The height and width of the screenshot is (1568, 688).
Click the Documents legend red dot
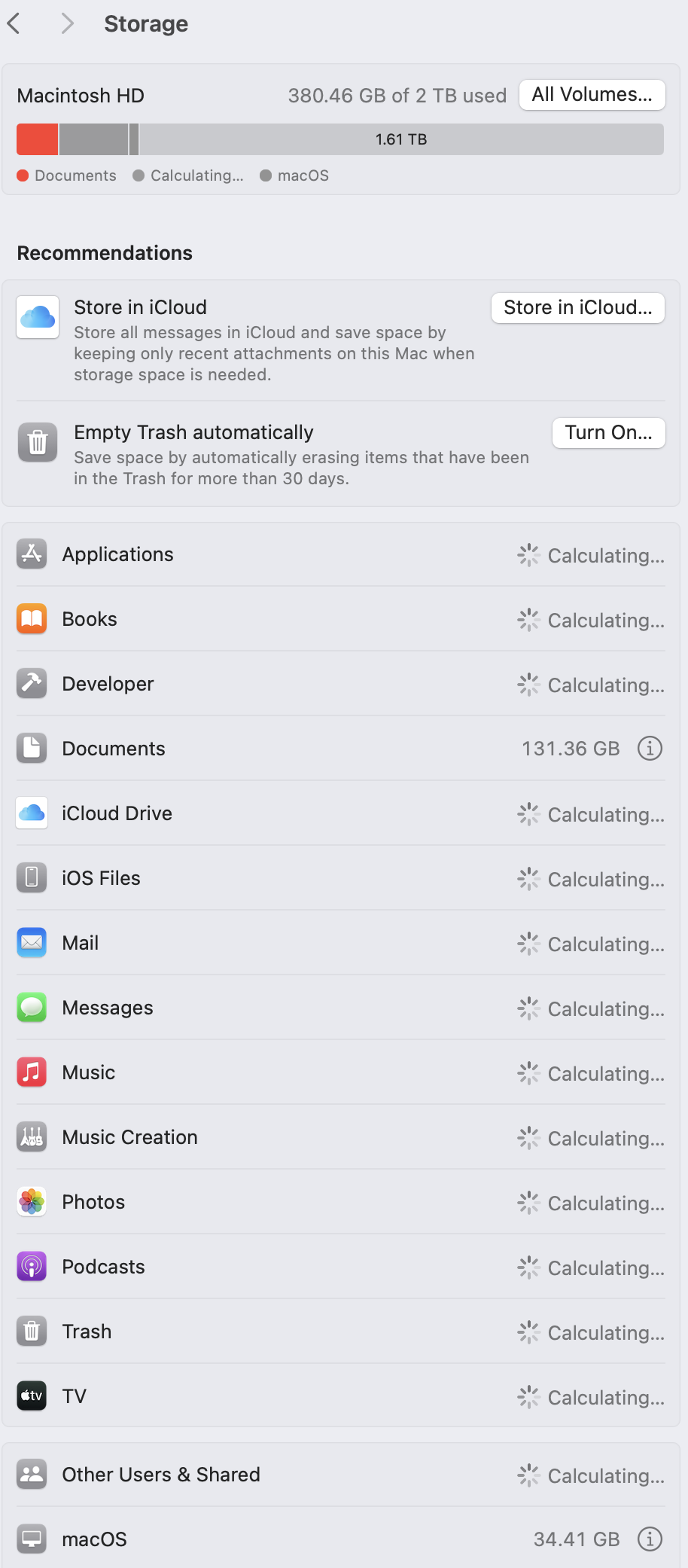(23, 175)
